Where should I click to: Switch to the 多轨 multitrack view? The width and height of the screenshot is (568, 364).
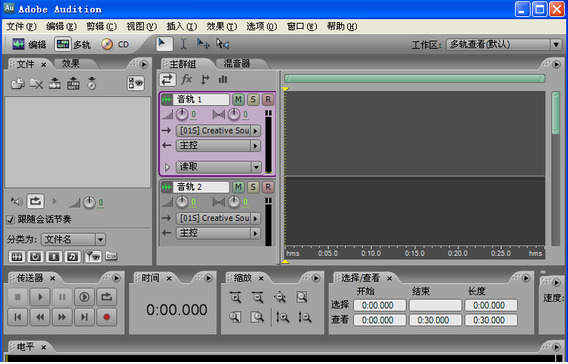click(72, 44)
